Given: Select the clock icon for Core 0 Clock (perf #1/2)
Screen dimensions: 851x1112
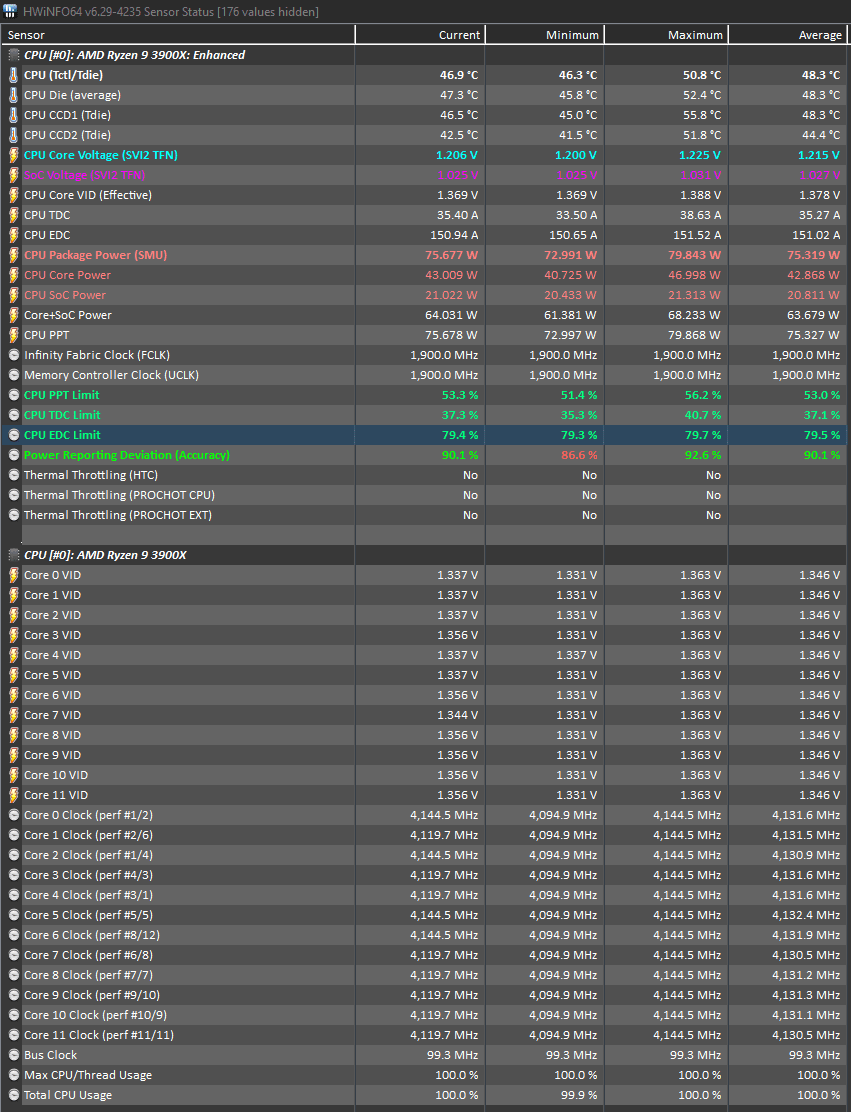Looking at the screenshot, I should (x=13, y=815).
